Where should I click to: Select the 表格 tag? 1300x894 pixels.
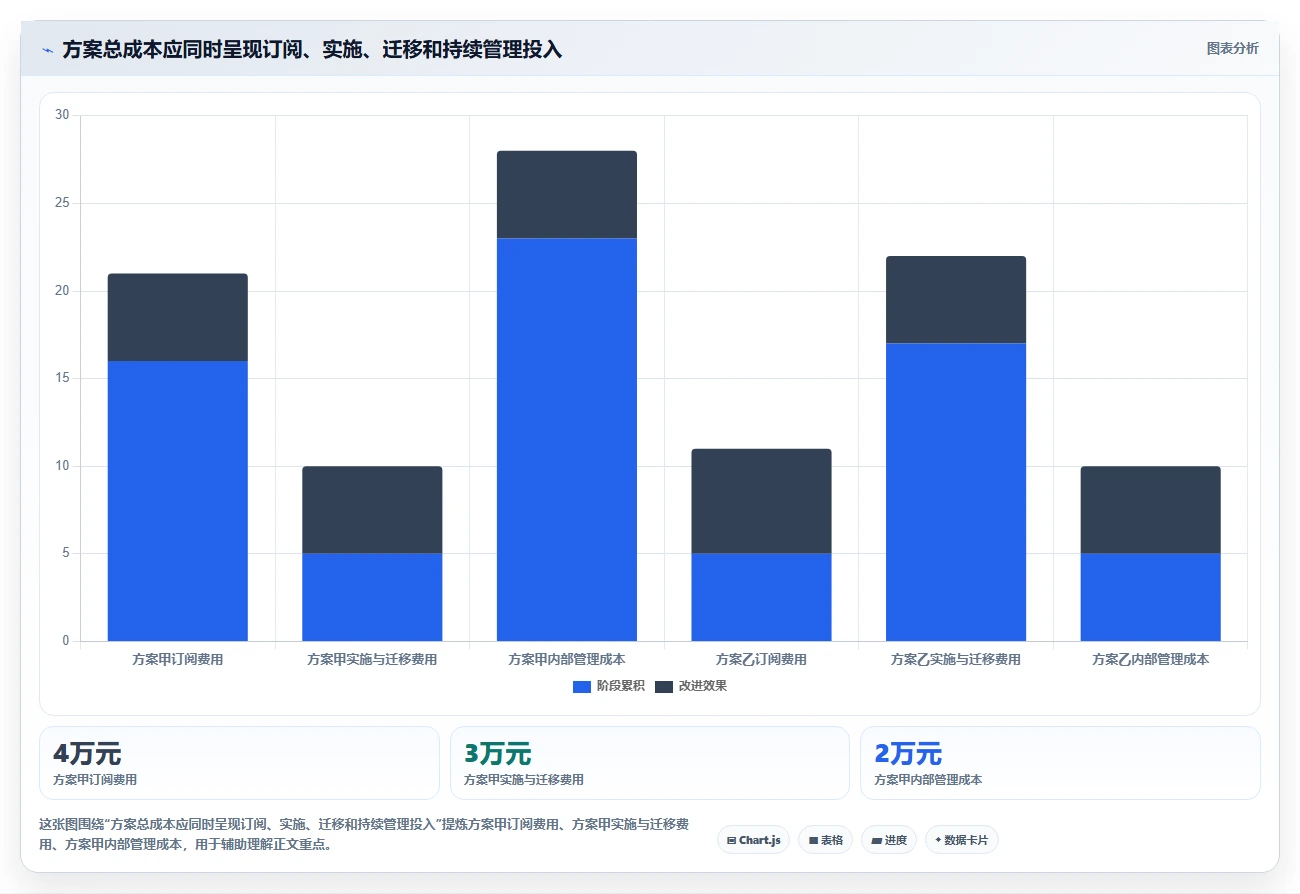tap(826, 840)
